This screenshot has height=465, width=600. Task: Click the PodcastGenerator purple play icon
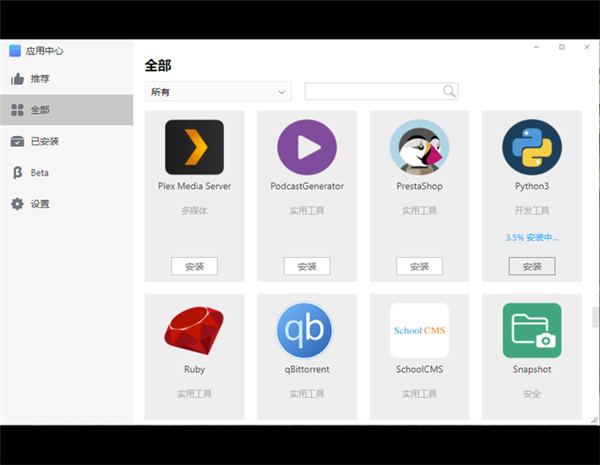306,148
